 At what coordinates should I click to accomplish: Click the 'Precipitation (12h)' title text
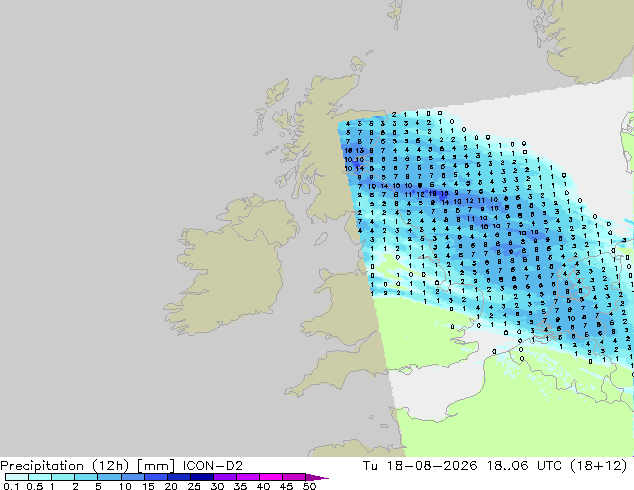click(x=65, y=466)
